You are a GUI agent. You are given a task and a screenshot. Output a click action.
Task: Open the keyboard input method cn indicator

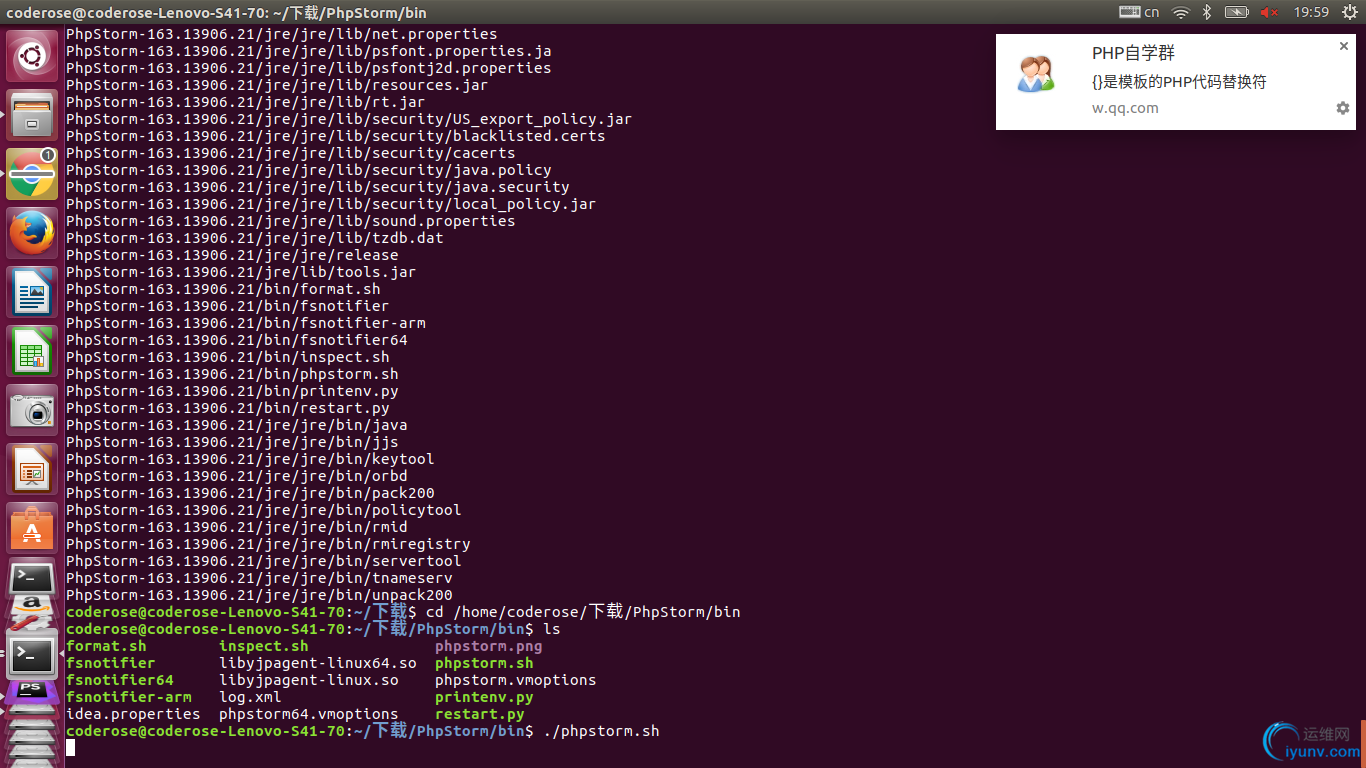1139,12
